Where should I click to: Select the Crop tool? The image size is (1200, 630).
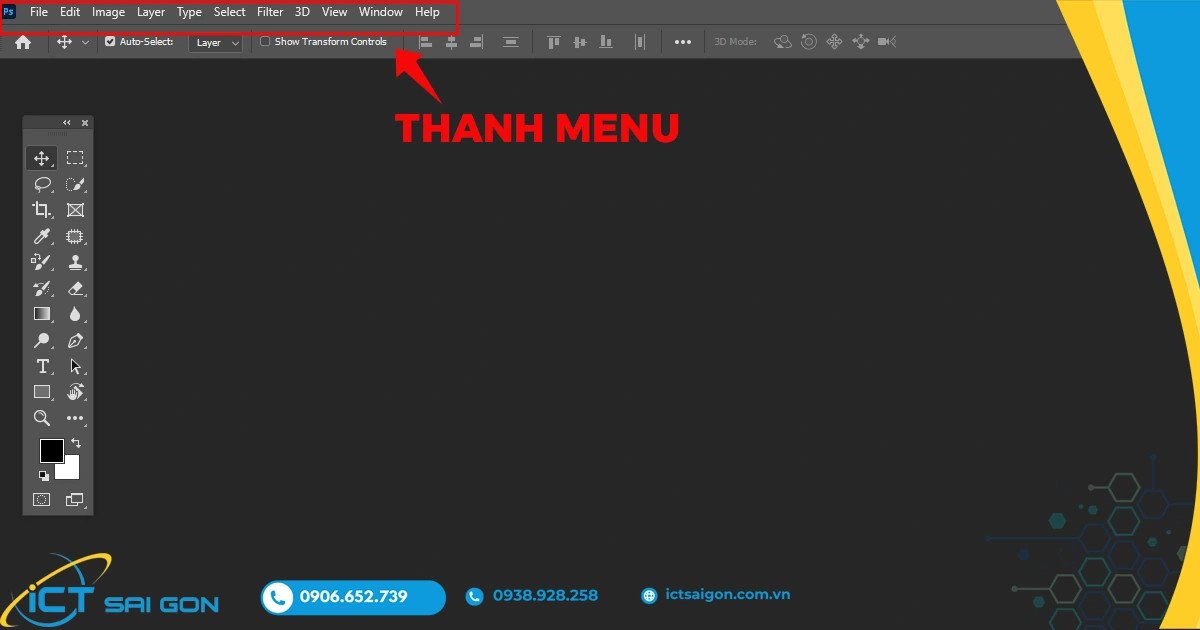point(42,210)
